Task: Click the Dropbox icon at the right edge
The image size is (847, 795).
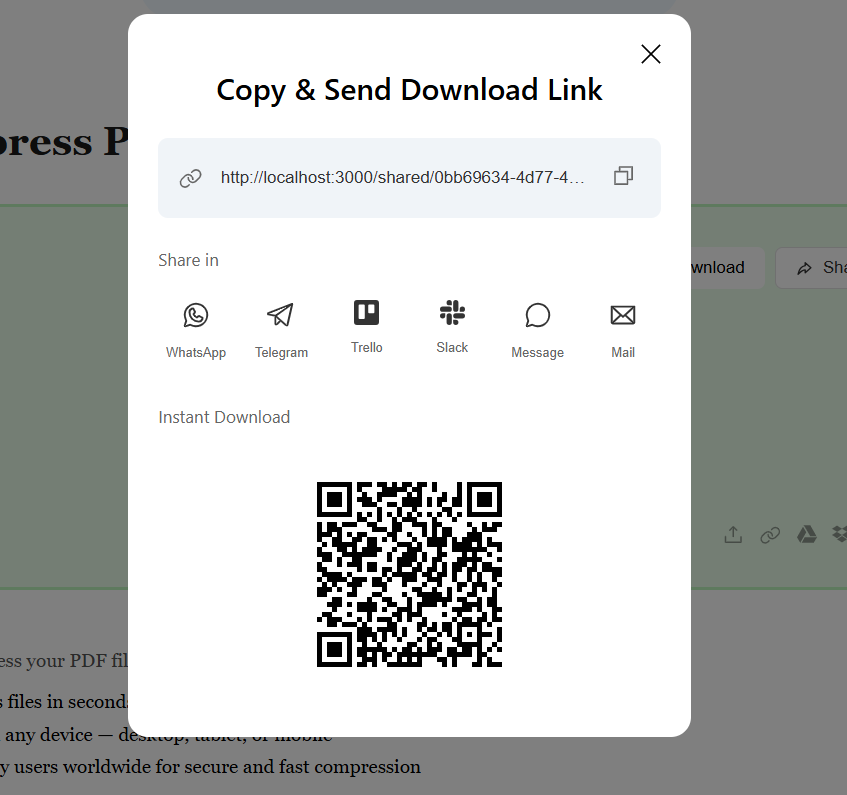Action: coord(838,535)
